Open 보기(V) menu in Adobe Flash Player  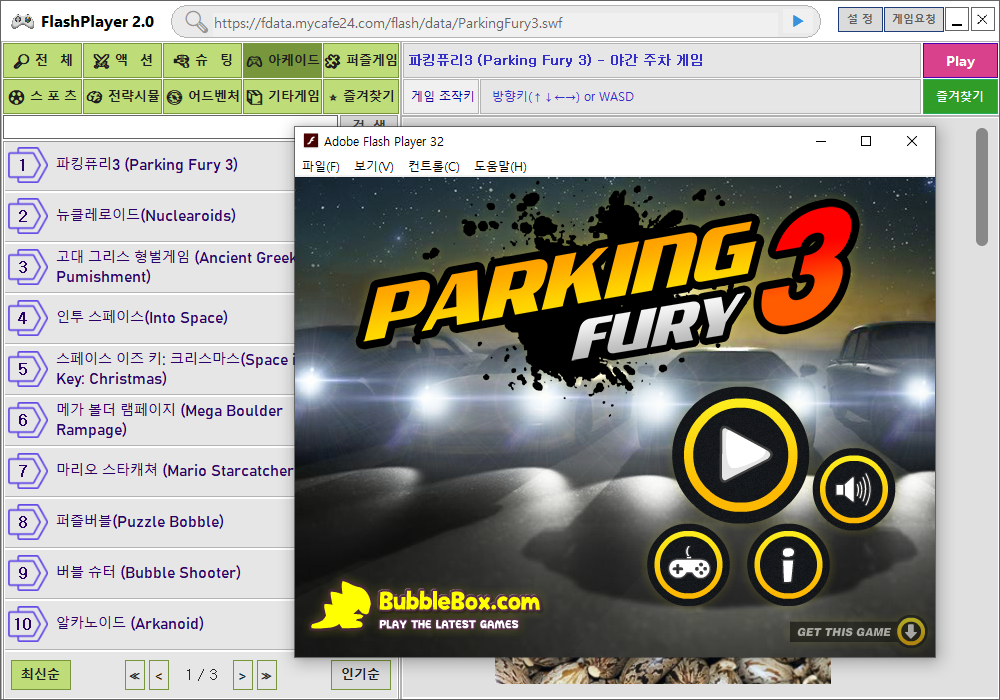374,166
